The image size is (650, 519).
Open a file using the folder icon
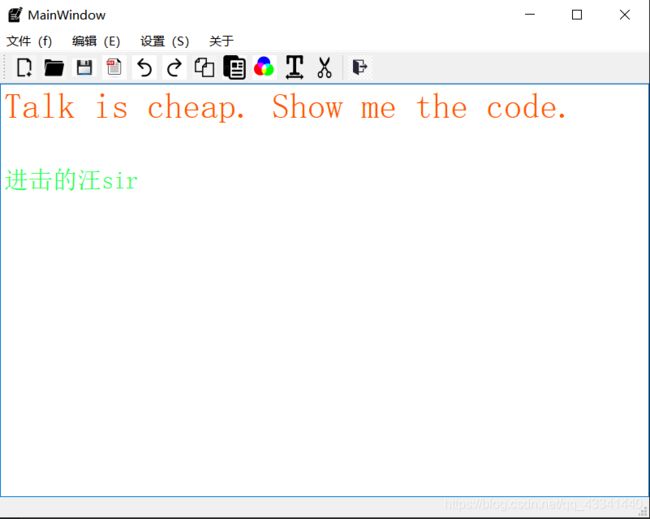(54, 67)
